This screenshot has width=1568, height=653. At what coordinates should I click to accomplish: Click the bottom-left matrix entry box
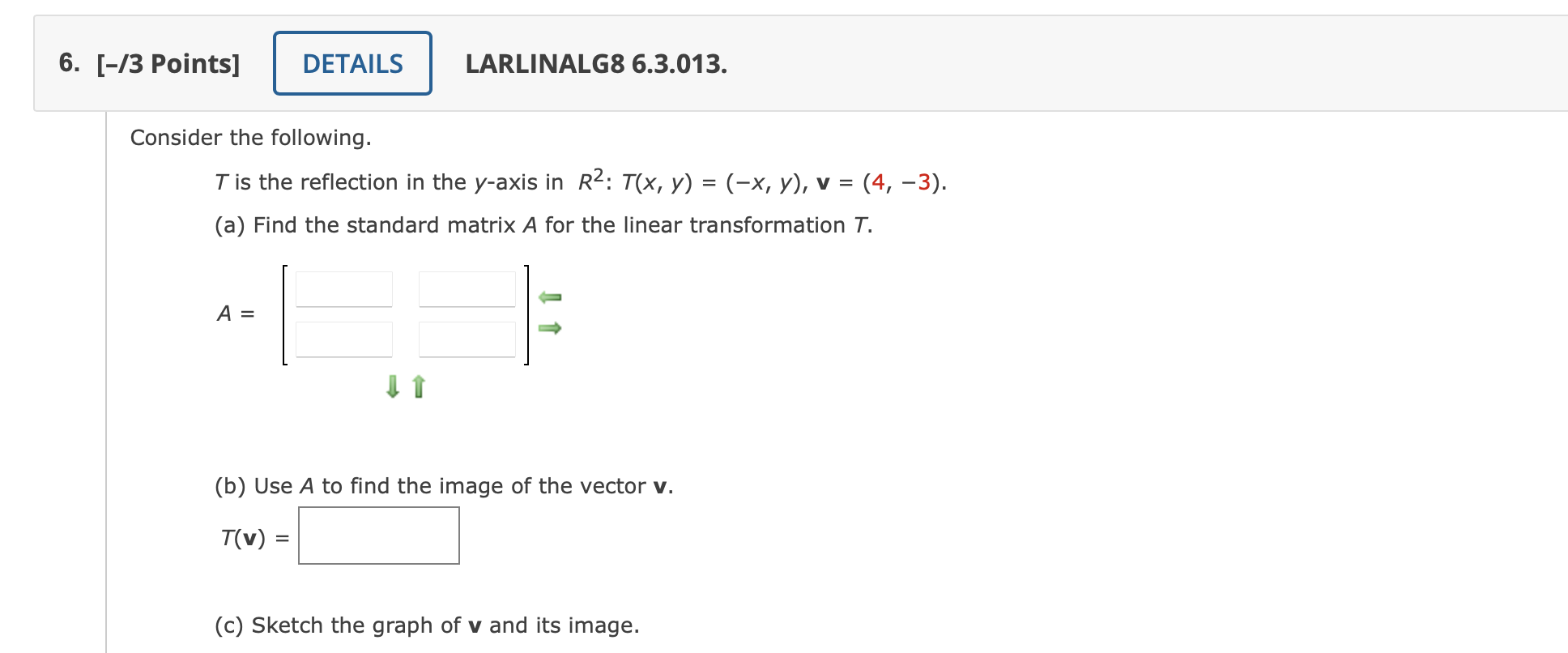(x=344, y=338)
